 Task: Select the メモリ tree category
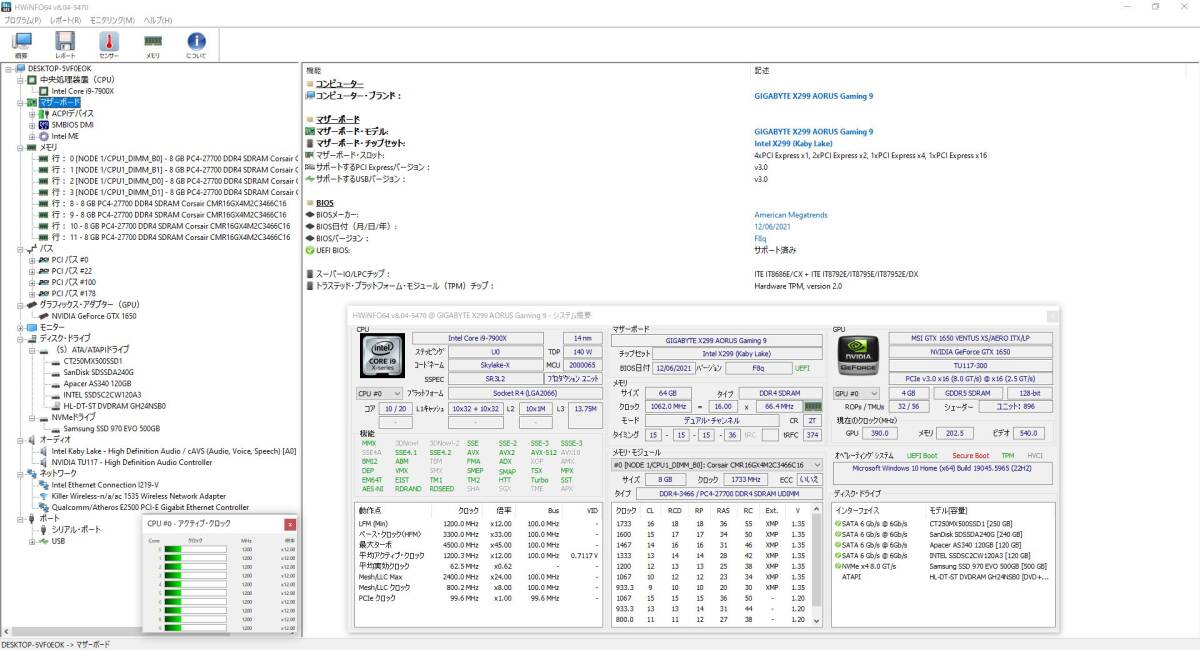coord(48,147)
